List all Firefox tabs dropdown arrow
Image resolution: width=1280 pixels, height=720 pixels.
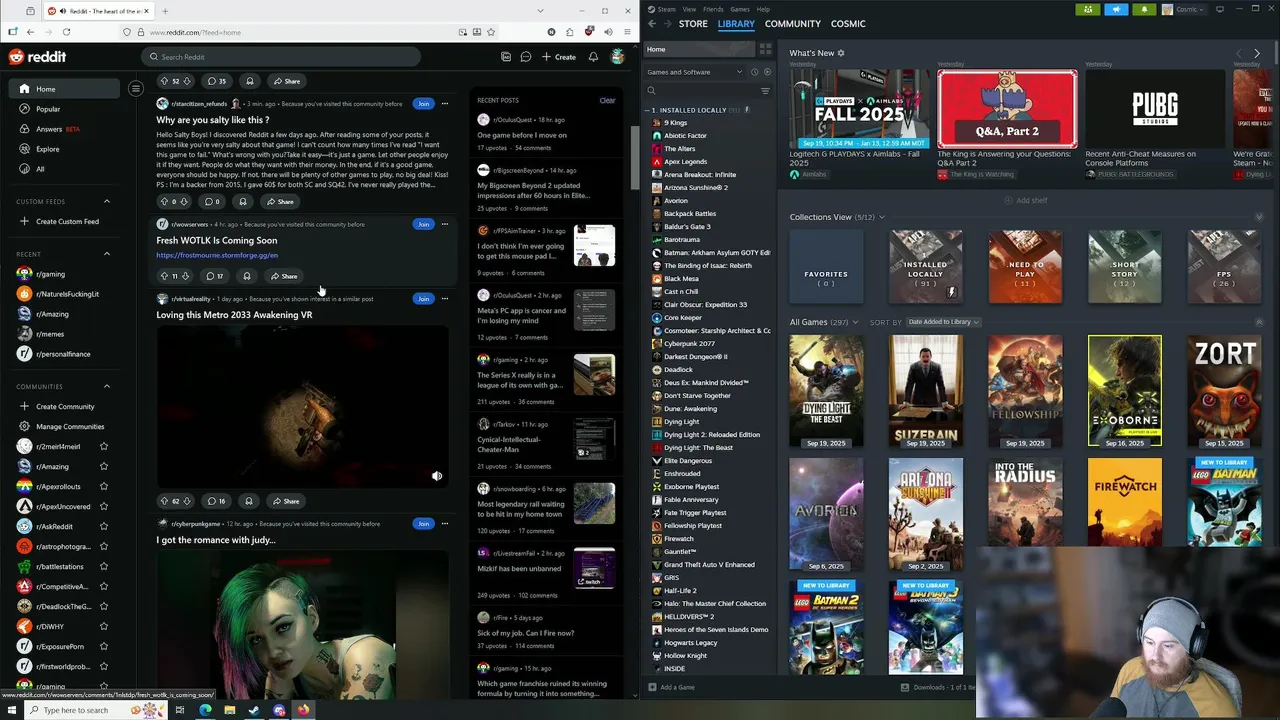(x=540, y=11)
